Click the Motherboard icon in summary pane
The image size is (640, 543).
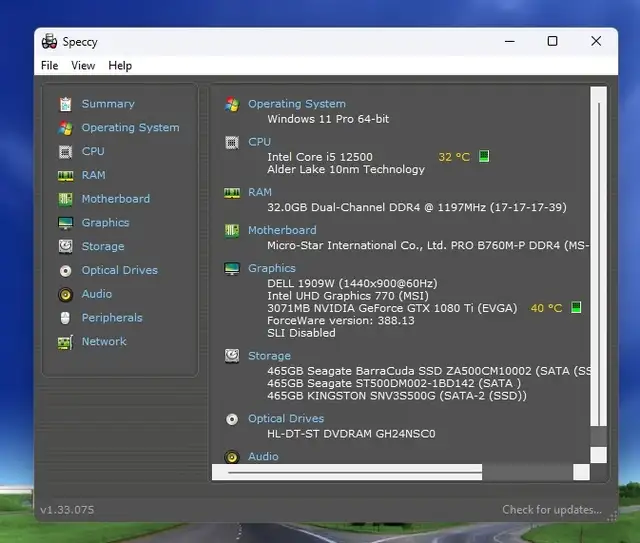[232, 231]
